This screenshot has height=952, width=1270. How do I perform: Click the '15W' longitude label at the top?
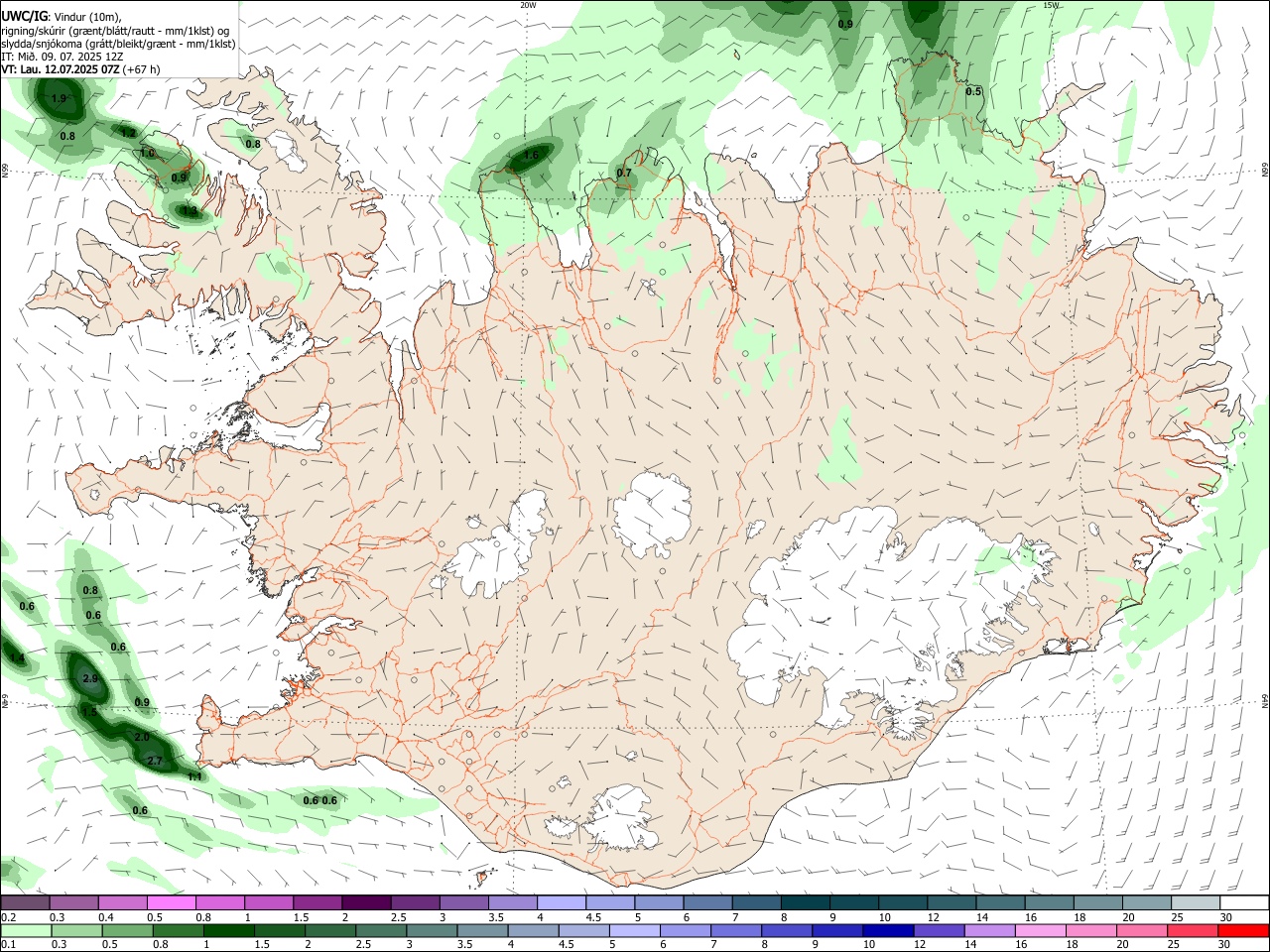(1052, 5)
